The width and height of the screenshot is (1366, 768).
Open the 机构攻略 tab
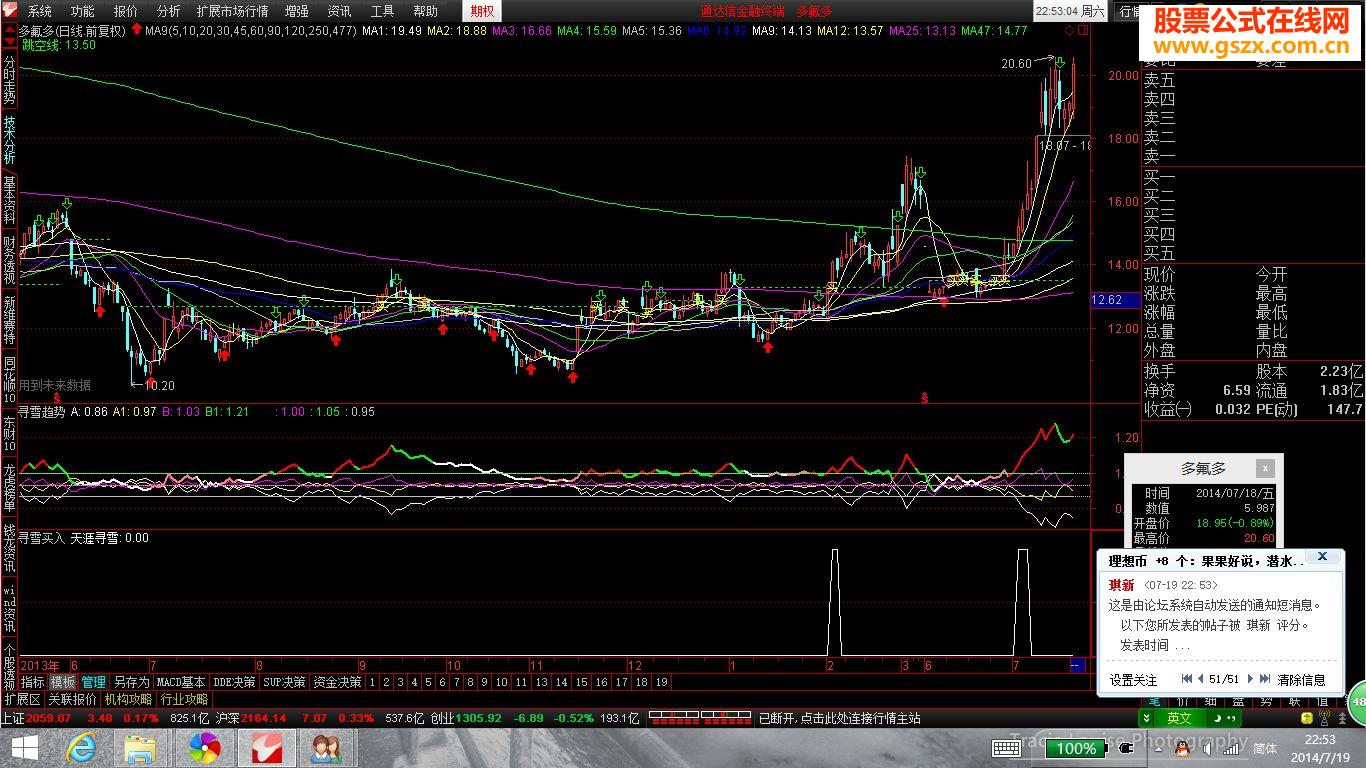click(x=129, y=699)
